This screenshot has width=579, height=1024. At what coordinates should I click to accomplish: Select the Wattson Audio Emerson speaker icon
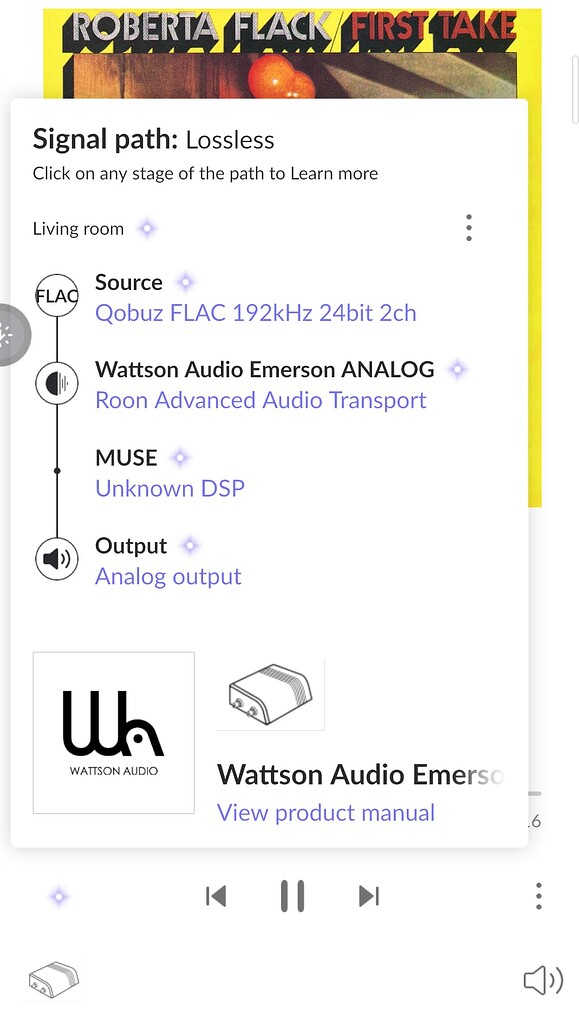56,383
